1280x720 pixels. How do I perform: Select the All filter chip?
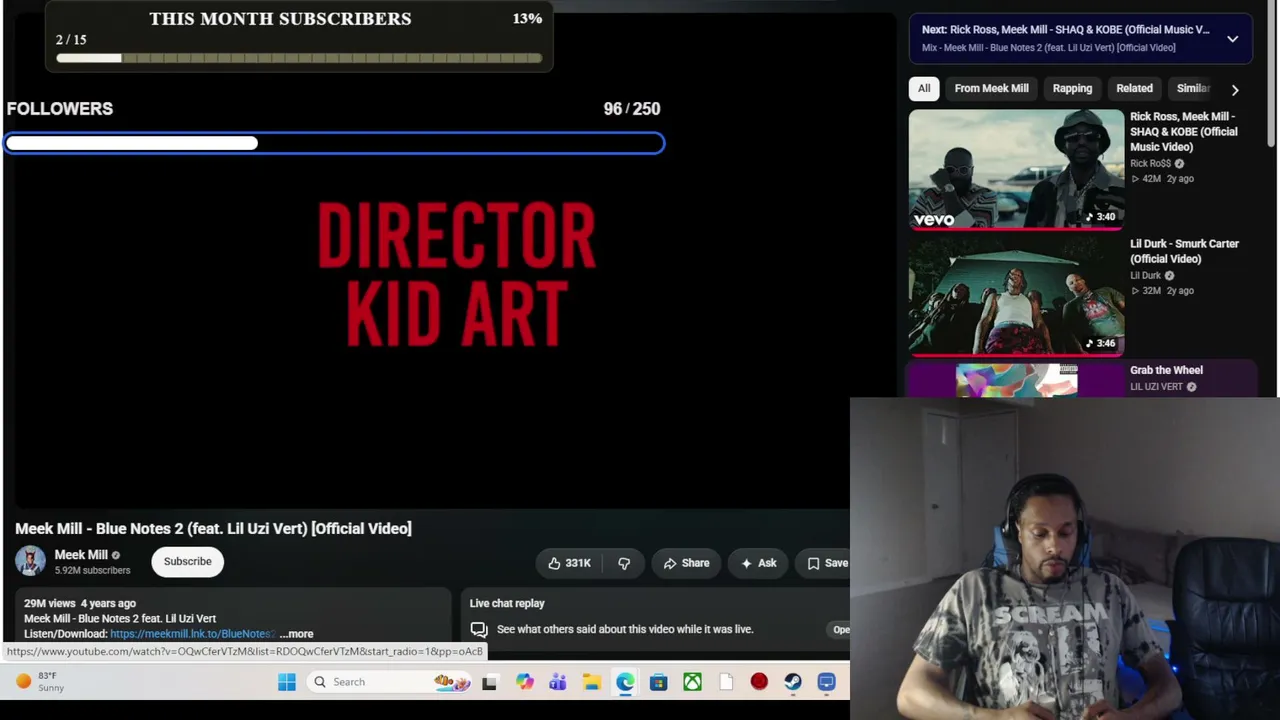pos(924,88)
